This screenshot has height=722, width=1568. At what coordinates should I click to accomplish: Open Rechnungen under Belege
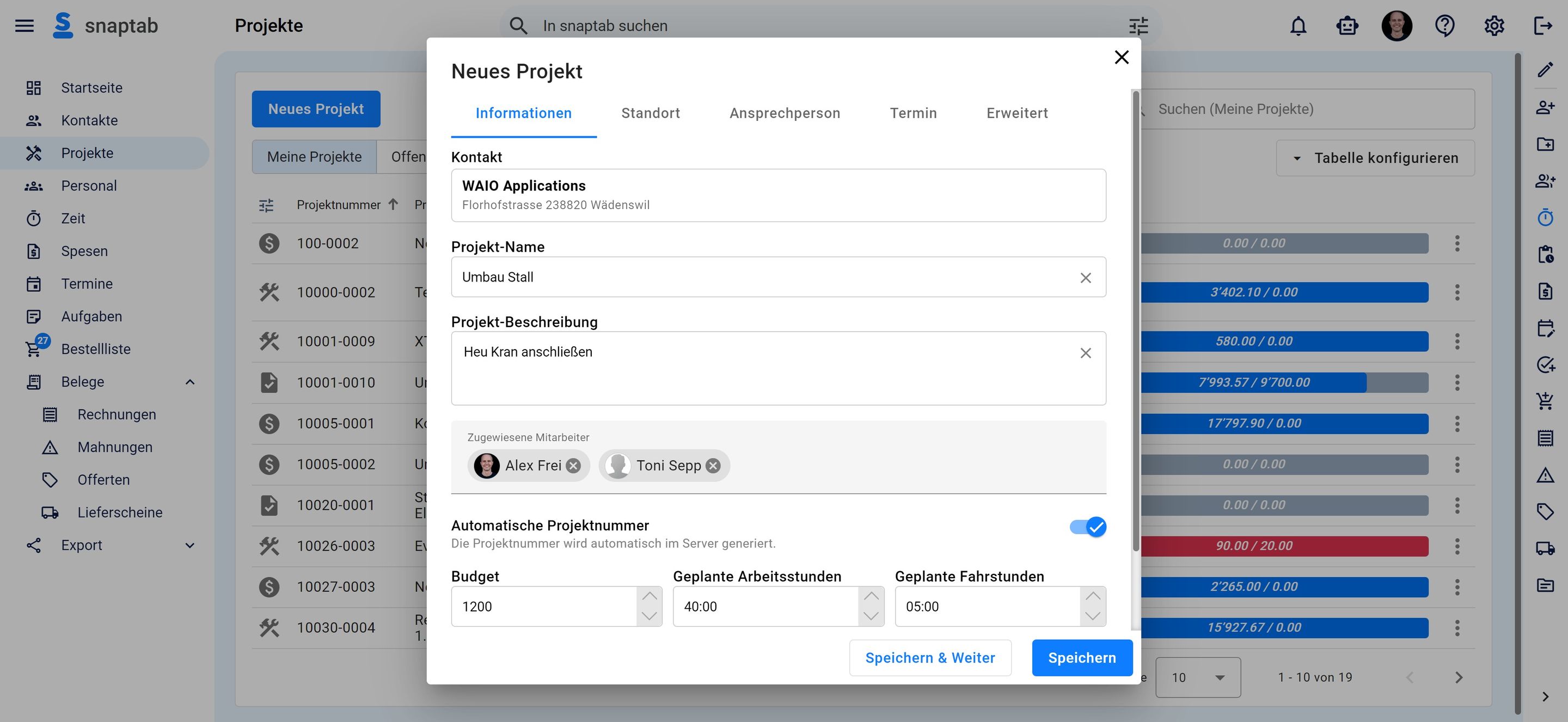pyautogui.click(x=117, y=414)
